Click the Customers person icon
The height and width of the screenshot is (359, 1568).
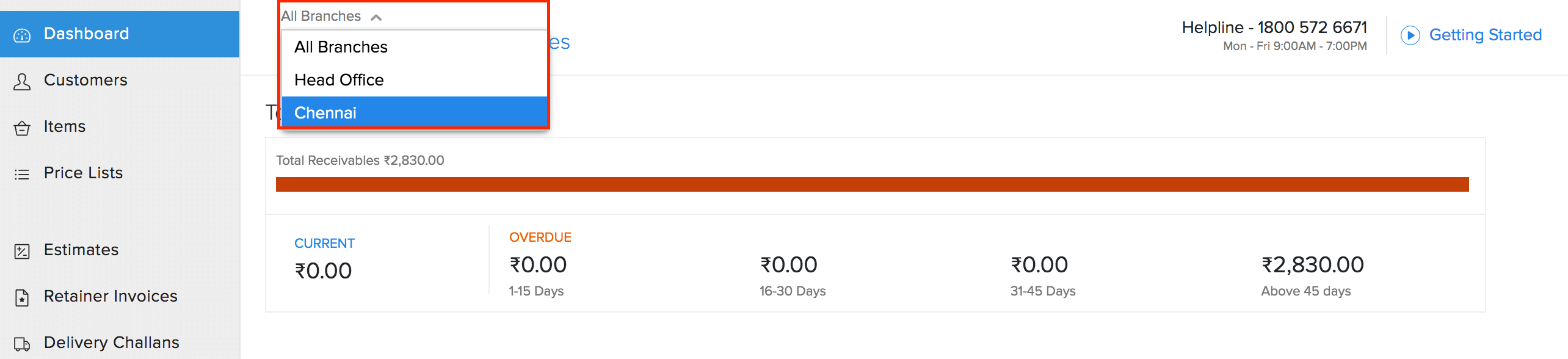[22, 82]
